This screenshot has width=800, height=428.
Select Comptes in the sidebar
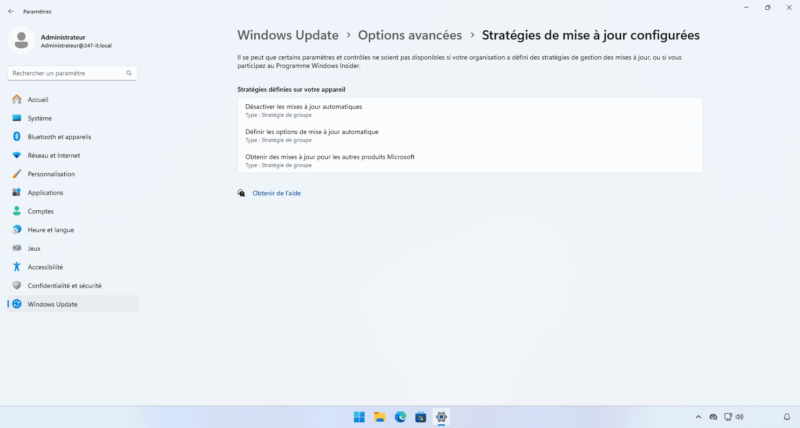tap(40, 211)
